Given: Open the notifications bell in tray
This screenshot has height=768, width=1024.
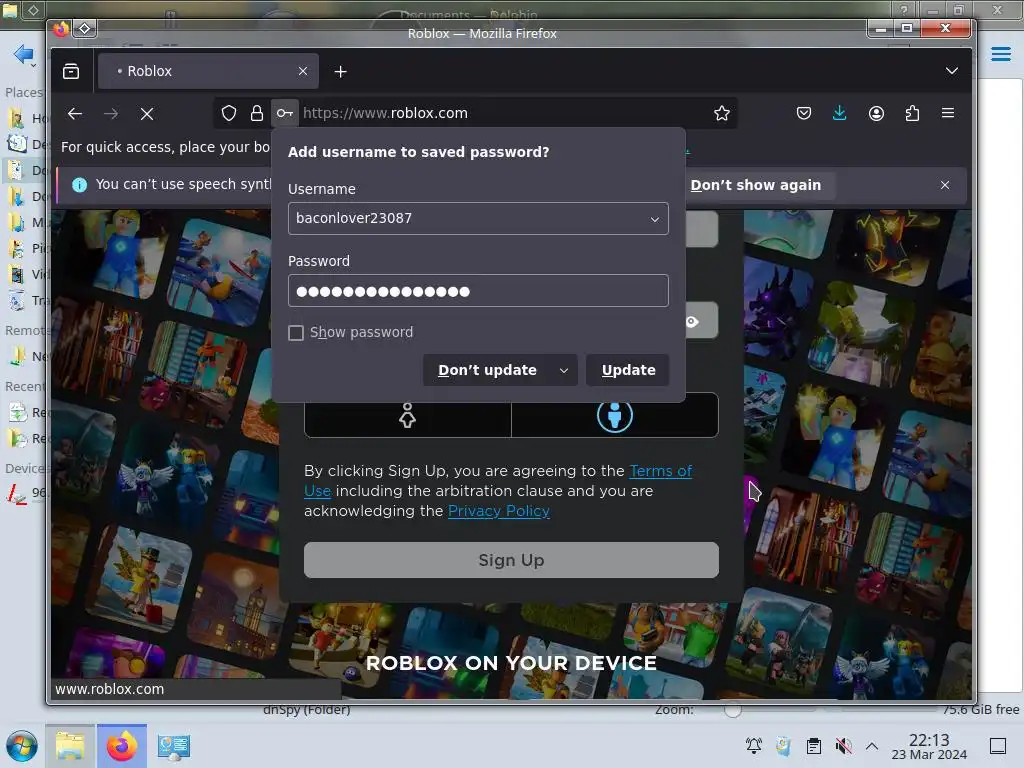Looking at the screenshot, I should point(754,745).
